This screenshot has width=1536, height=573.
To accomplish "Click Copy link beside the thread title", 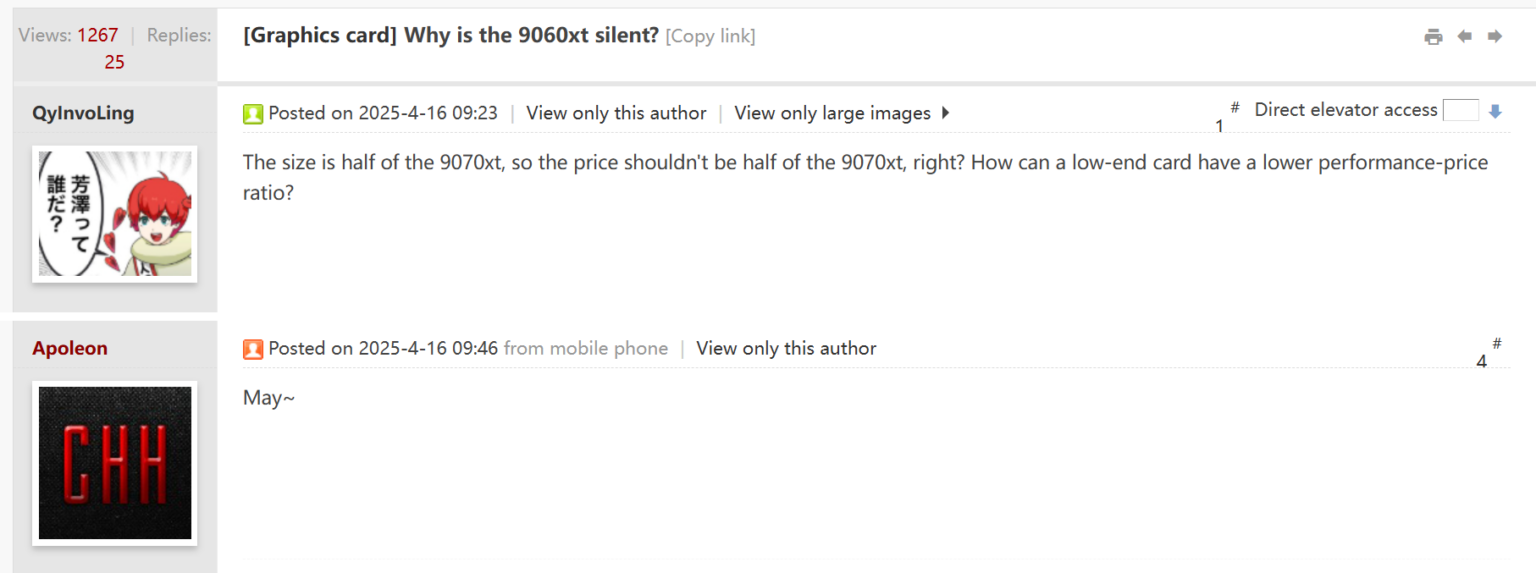I will click(x=710, y=36).
